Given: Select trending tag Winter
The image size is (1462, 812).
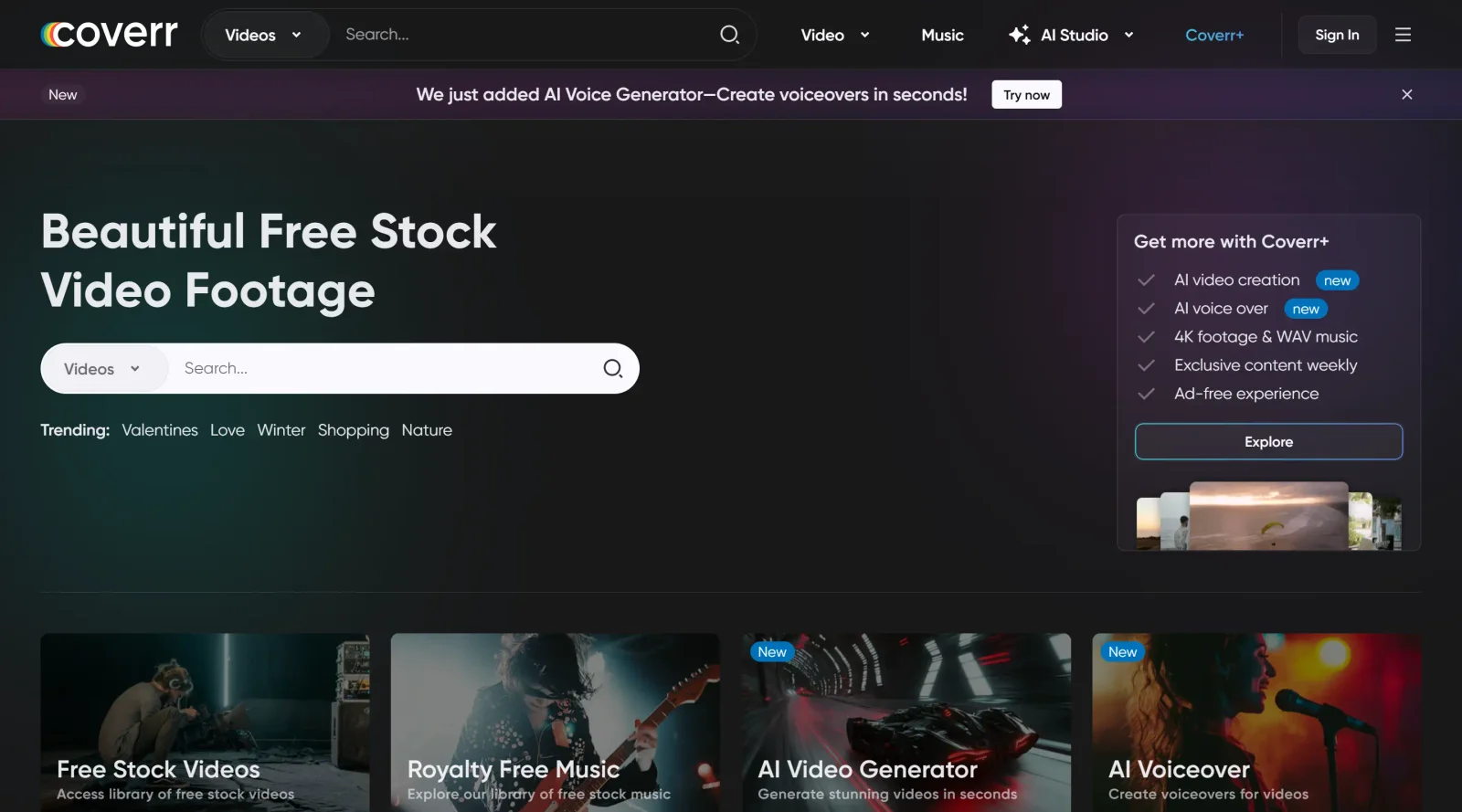Looking at the screenshot, I should pos(281,430).
